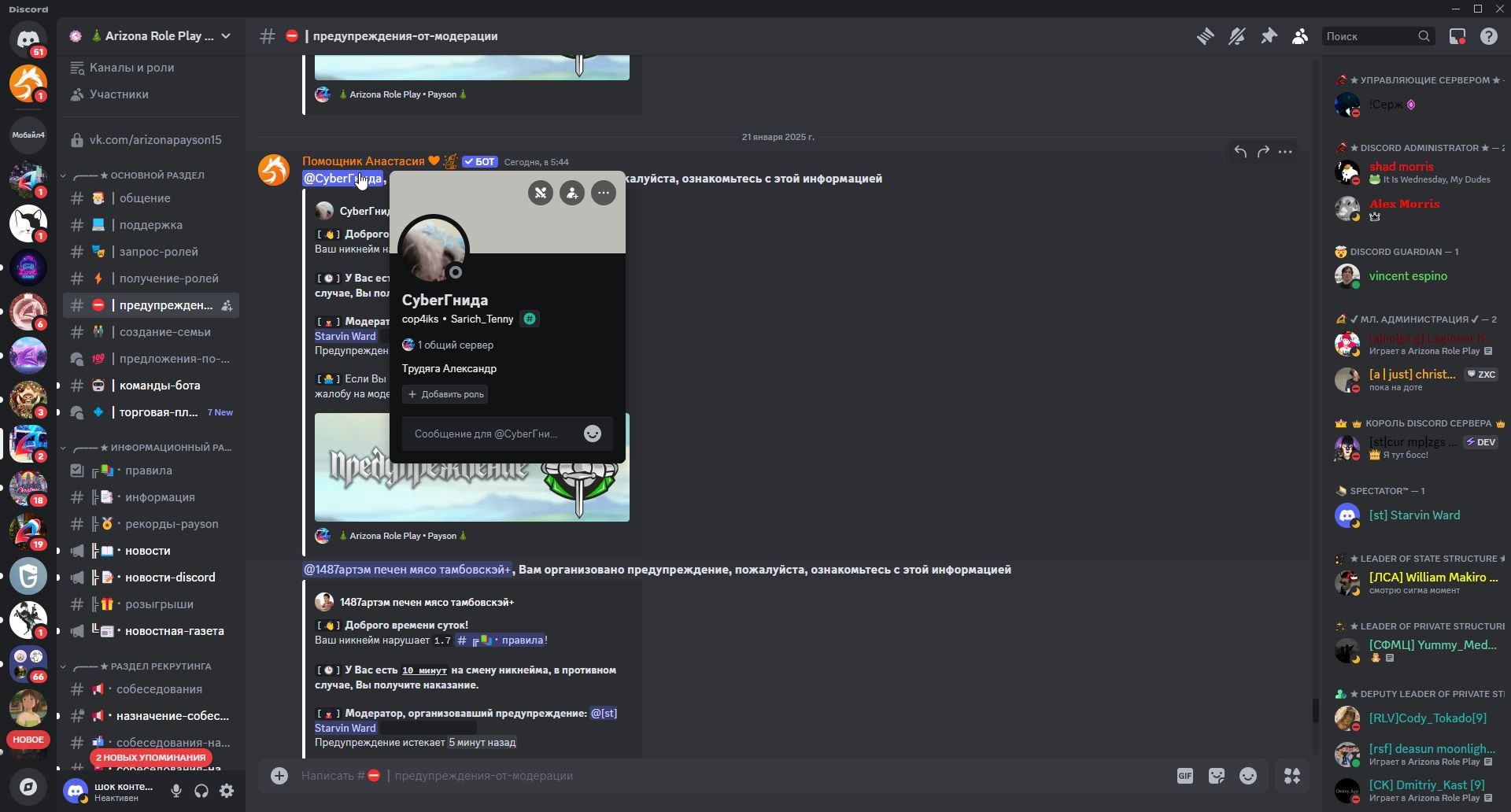
Task: Select member vincent espino
Action: click(1417, 276)
